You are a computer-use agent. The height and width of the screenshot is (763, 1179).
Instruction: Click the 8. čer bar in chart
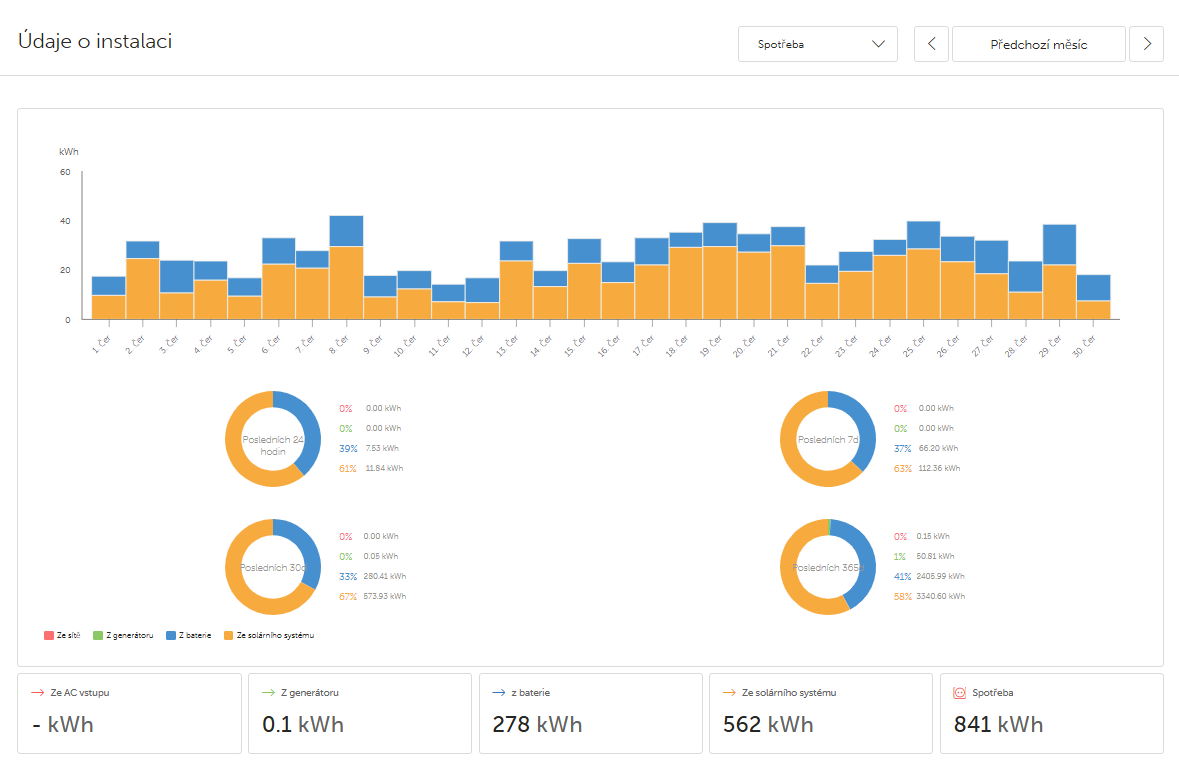coord(347,268)
